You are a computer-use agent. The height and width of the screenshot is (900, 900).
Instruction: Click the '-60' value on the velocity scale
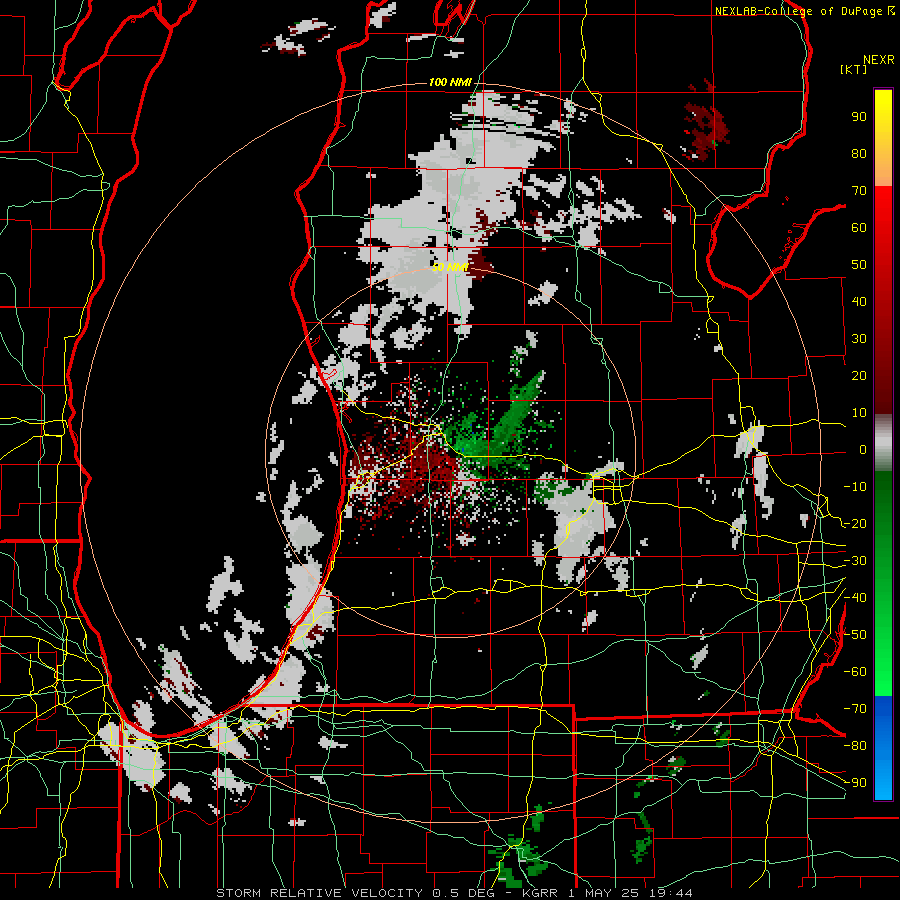855,672
